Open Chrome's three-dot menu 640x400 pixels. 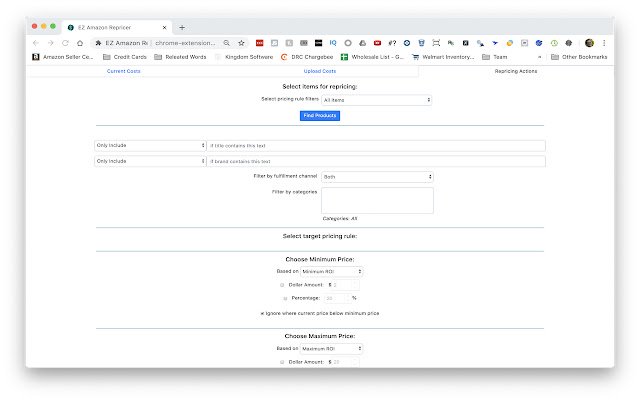(x=604, y=43)
